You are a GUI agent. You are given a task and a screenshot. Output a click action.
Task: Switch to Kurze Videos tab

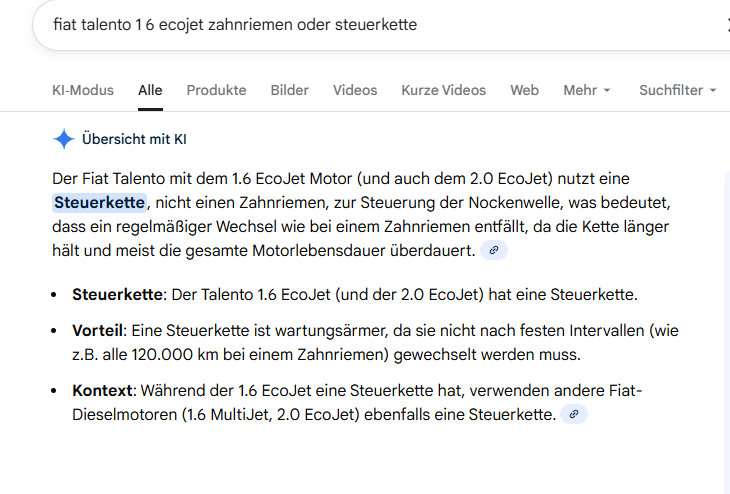click(443, 90)
